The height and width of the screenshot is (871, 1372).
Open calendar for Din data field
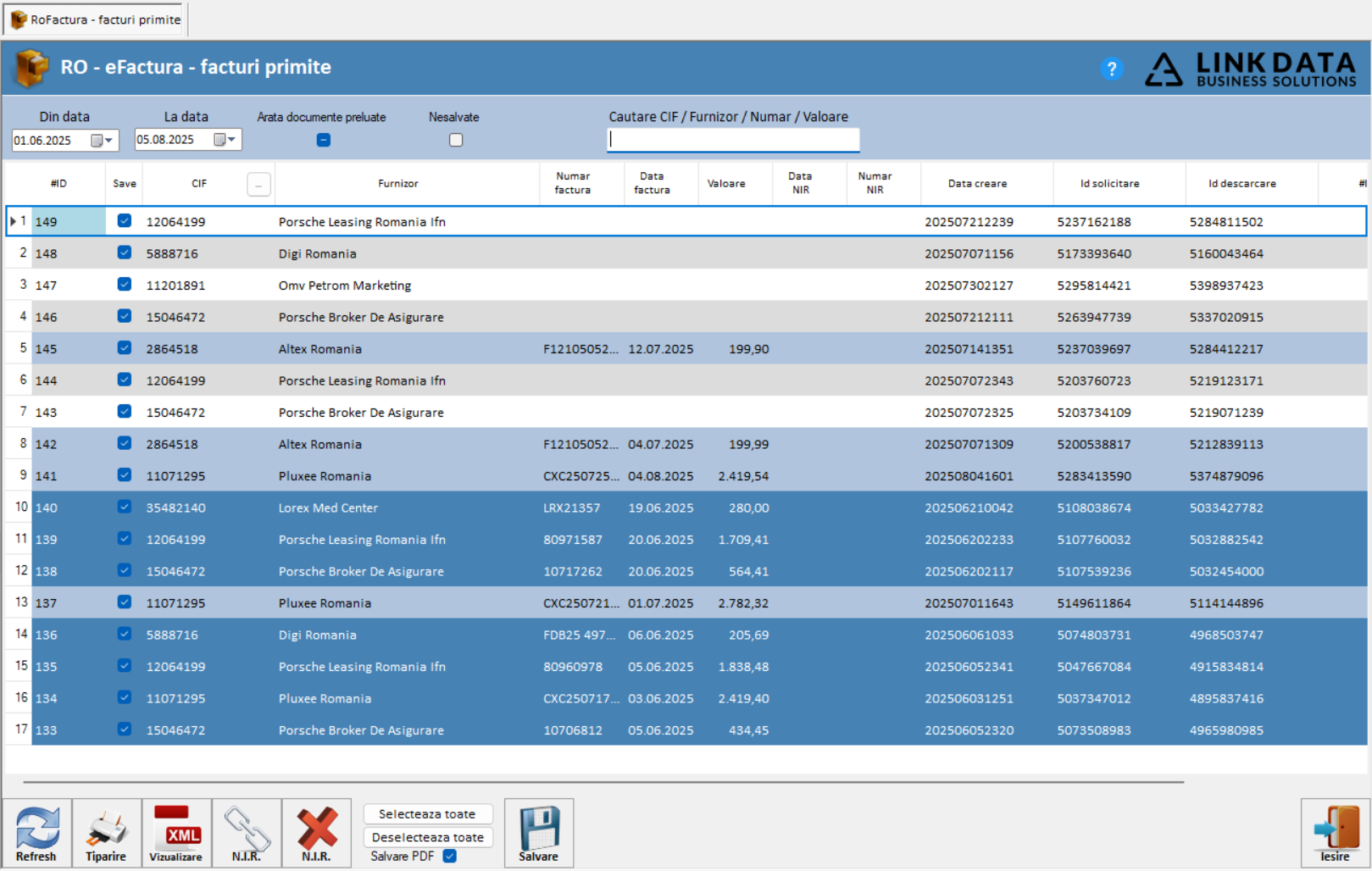click(x=103, y=141)
